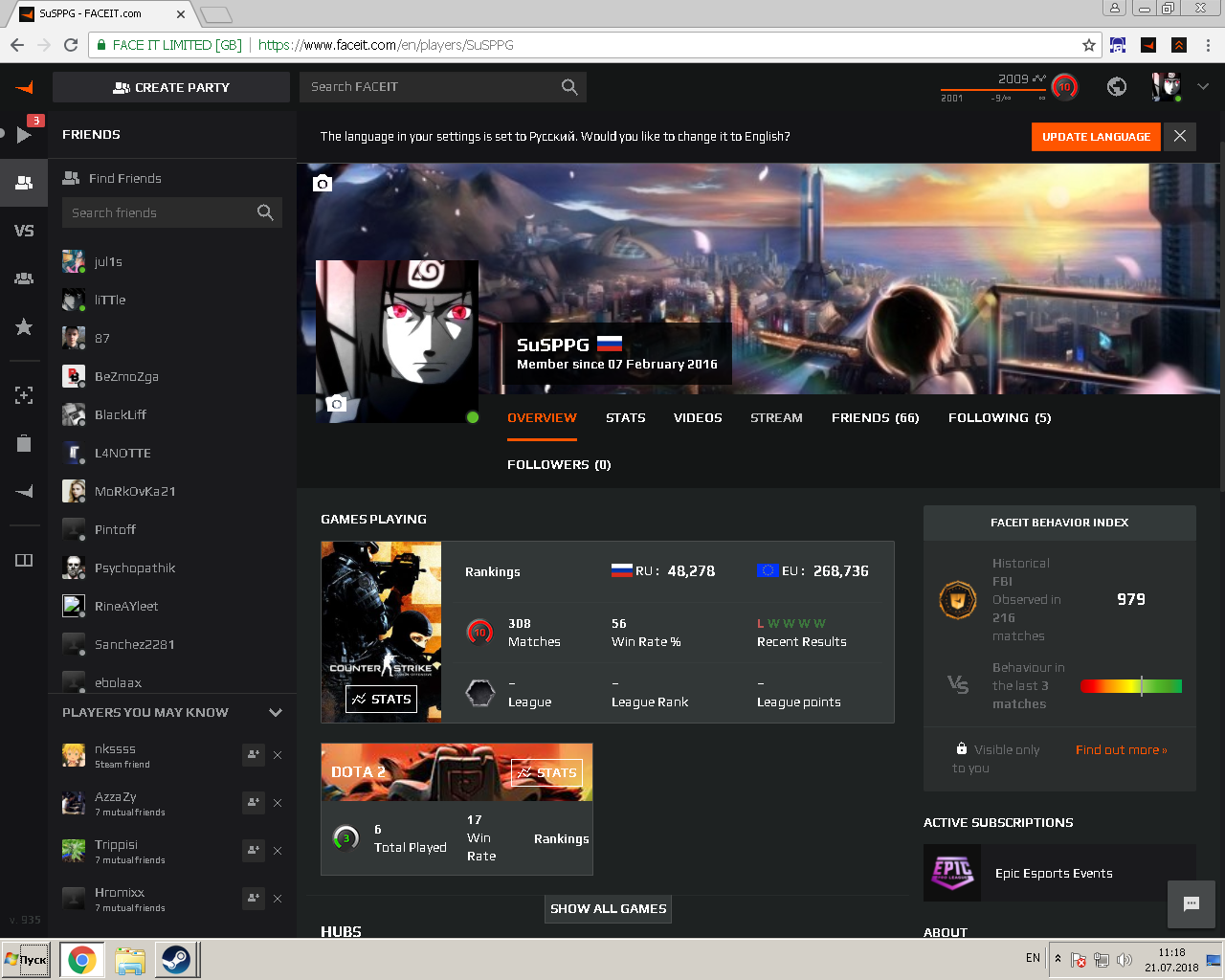1225x980 pixels.
Task: Open the user account dropdown arrow
Action: tap(1203, 87)
